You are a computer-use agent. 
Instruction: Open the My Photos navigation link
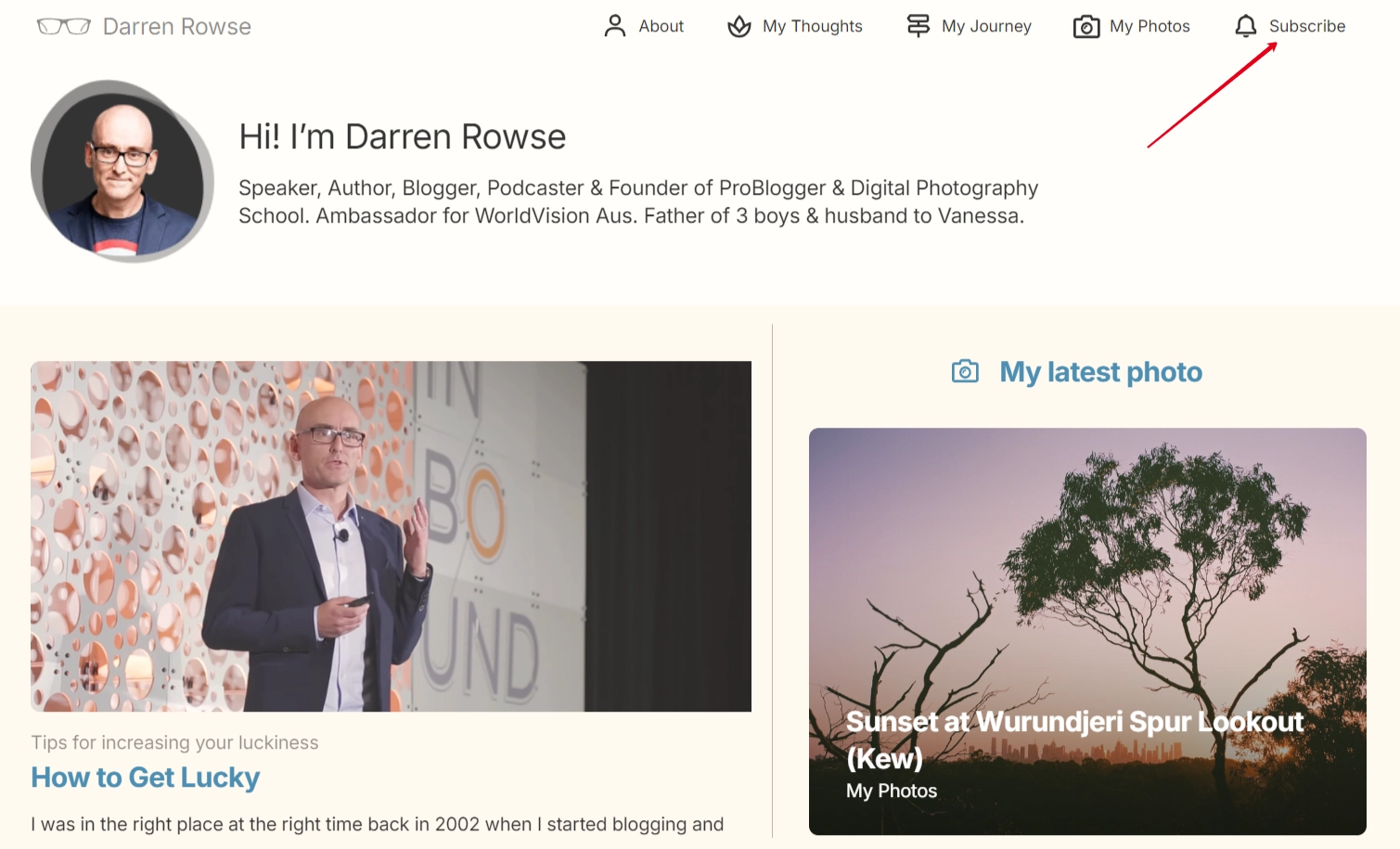(x=1150, y=26)
